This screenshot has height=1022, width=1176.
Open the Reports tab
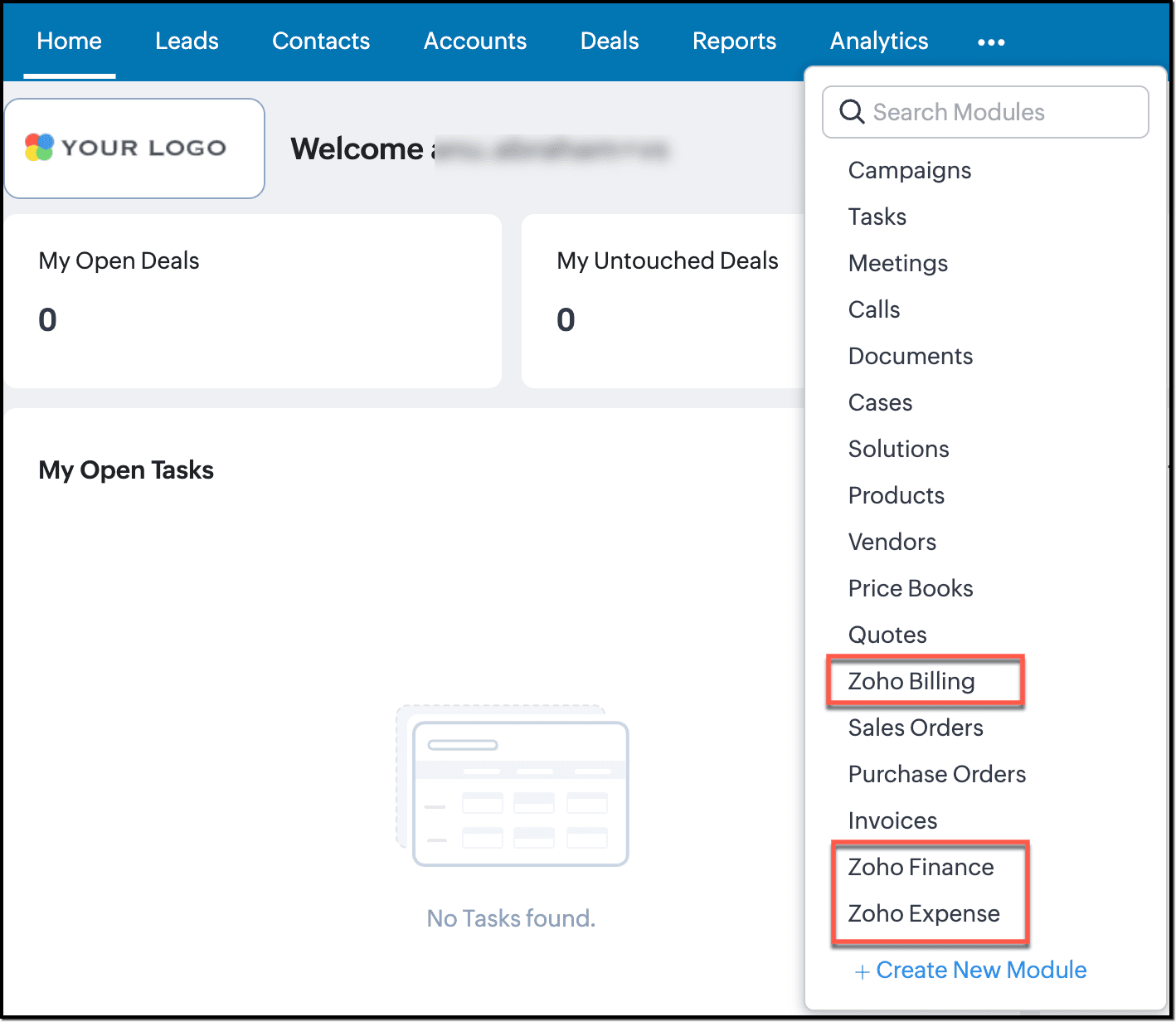[x=735, y=41]
